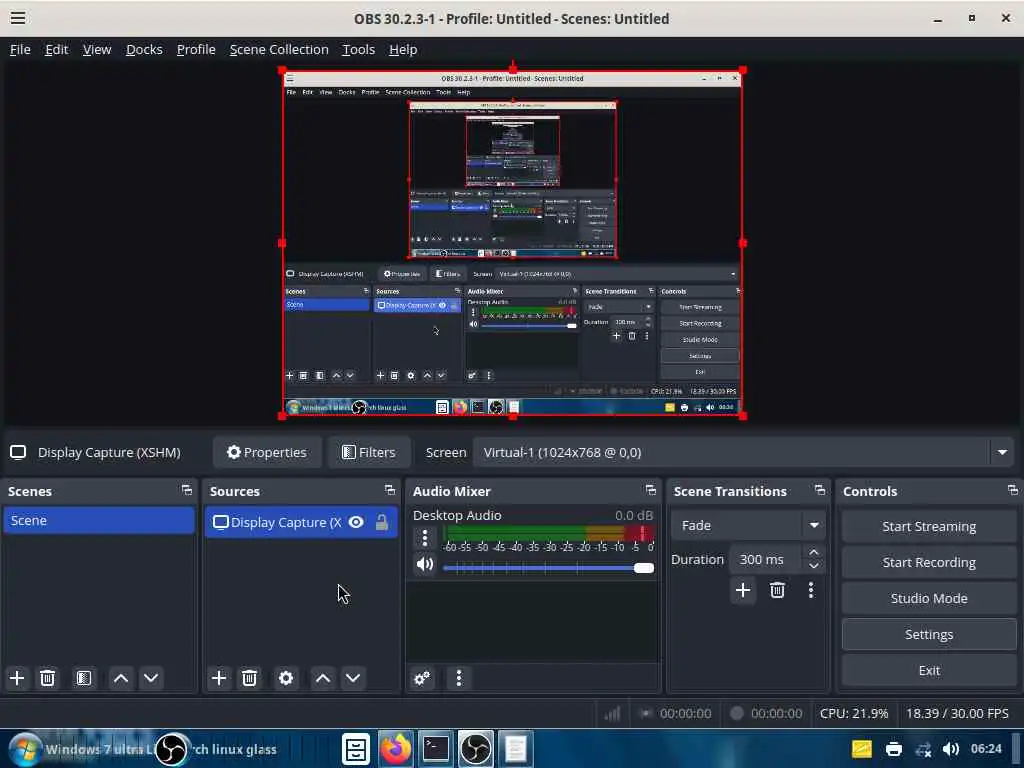Open the Help menu

pyautogui.click(x=403, y=49)
